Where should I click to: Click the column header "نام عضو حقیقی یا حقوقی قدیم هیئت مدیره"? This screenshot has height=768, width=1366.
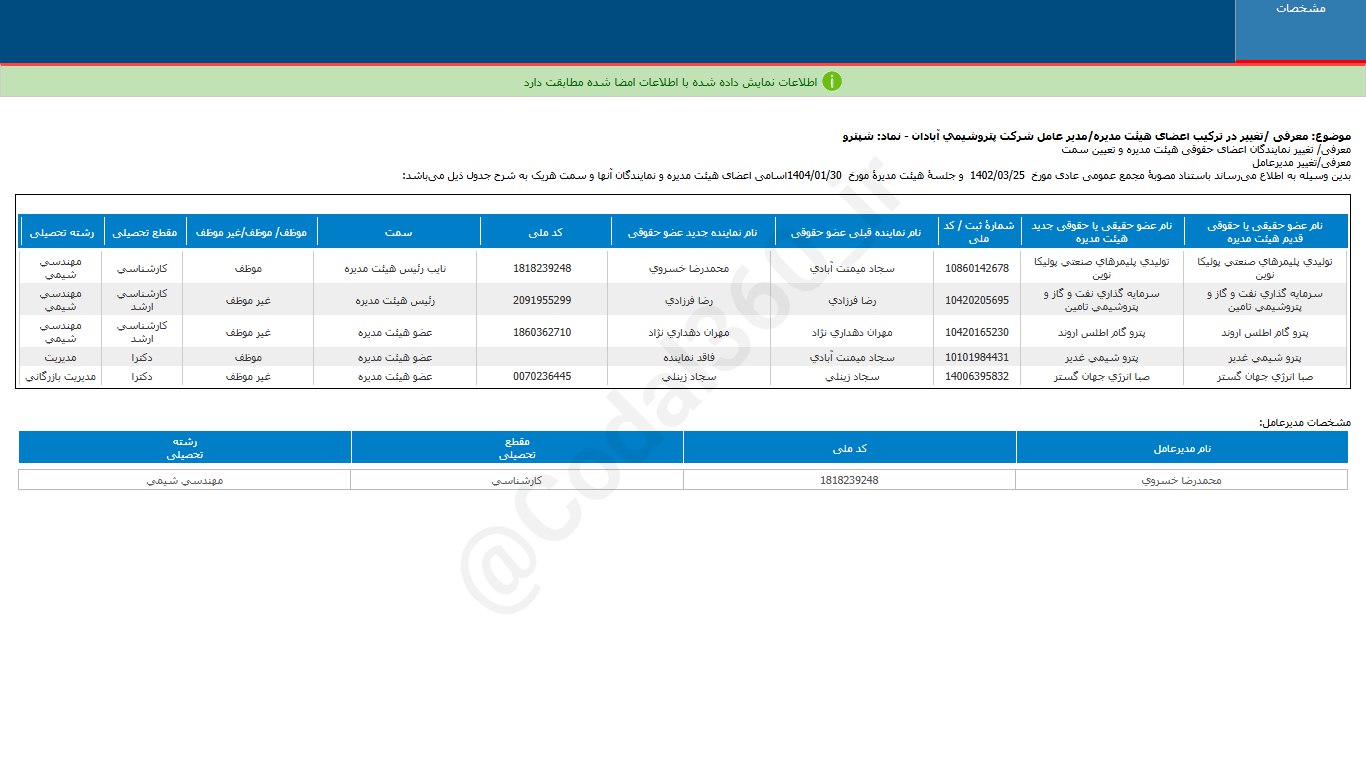pyautogui.click(x=1266, y=232)
